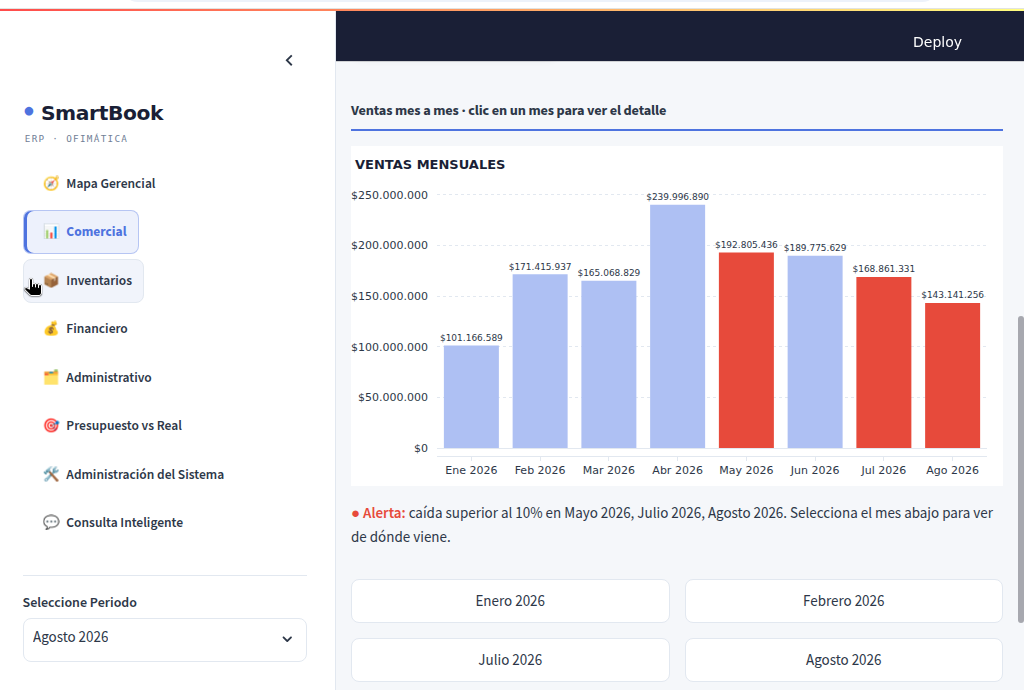This screenshot has height=690, width=1024.
Task: Open the Seleccione Periodo dropdown showing Agosto 2026
Action: pyautogui.click(x=165, y=640)
